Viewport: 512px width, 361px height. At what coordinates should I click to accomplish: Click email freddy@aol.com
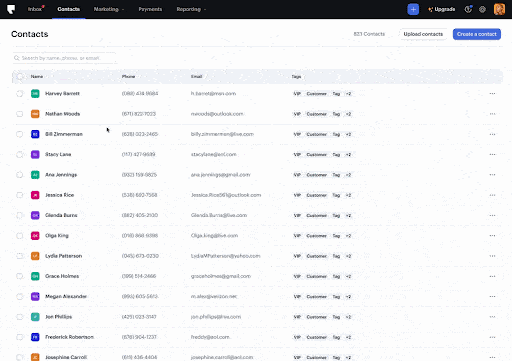[x=210, y=337]
